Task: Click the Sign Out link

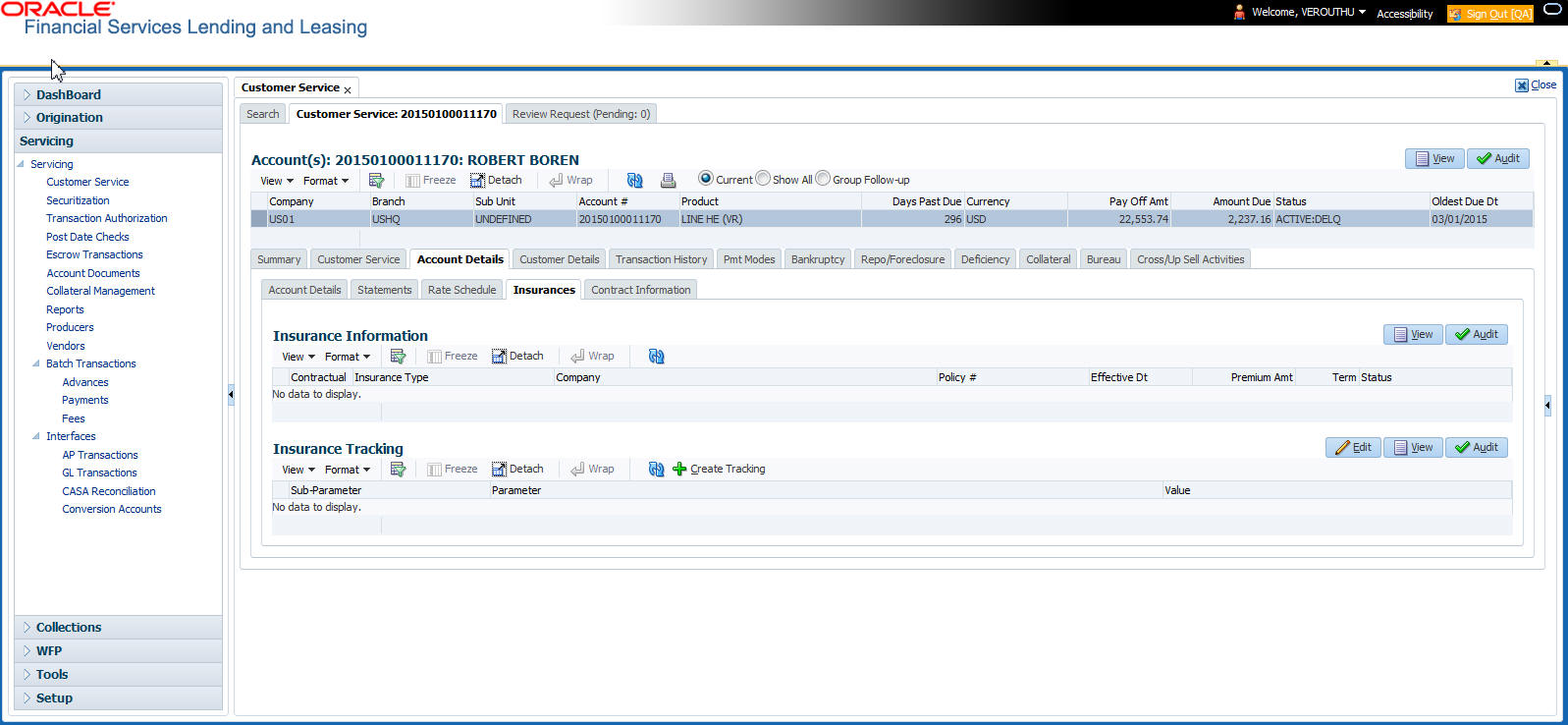Action: click(1489, 14)
